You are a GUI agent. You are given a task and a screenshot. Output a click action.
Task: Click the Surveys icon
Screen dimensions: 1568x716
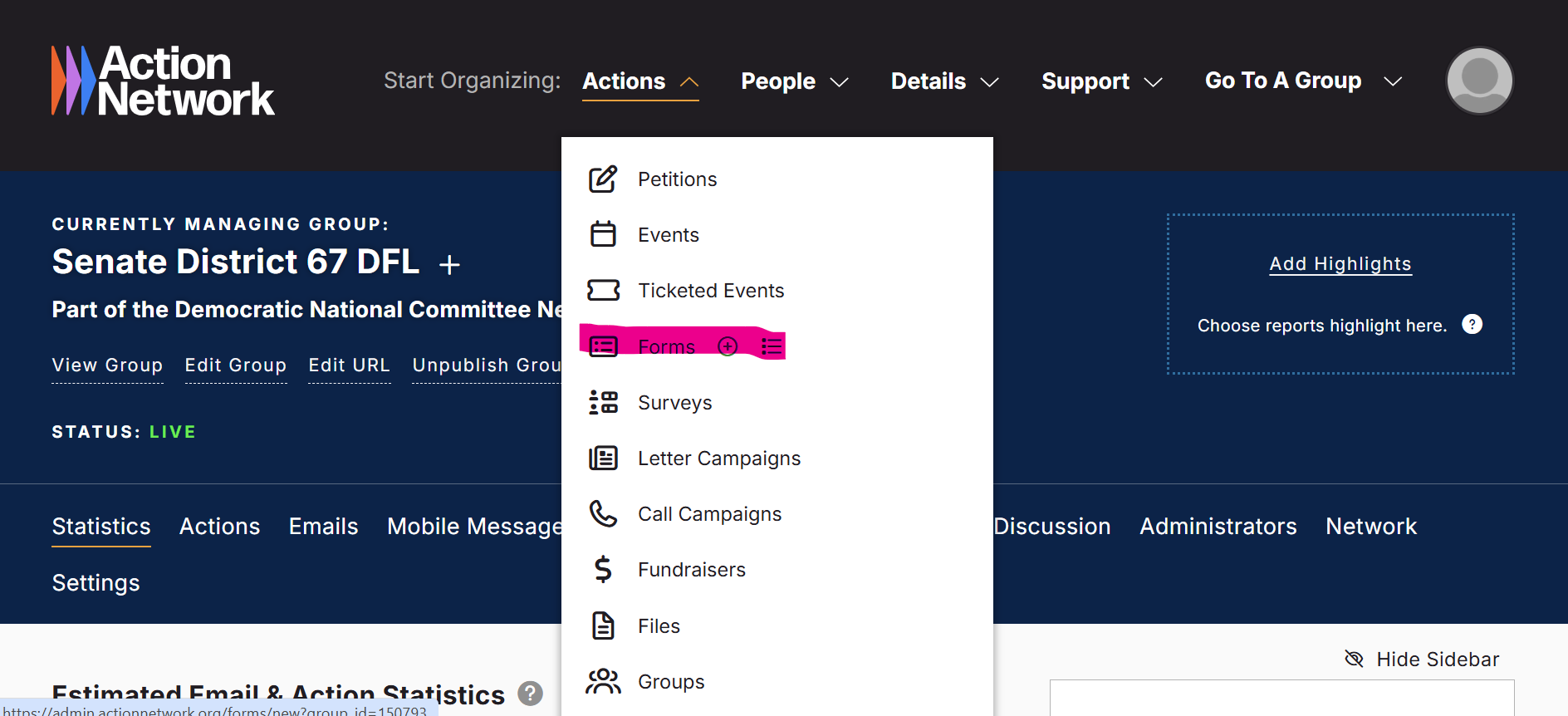point(603,403)
